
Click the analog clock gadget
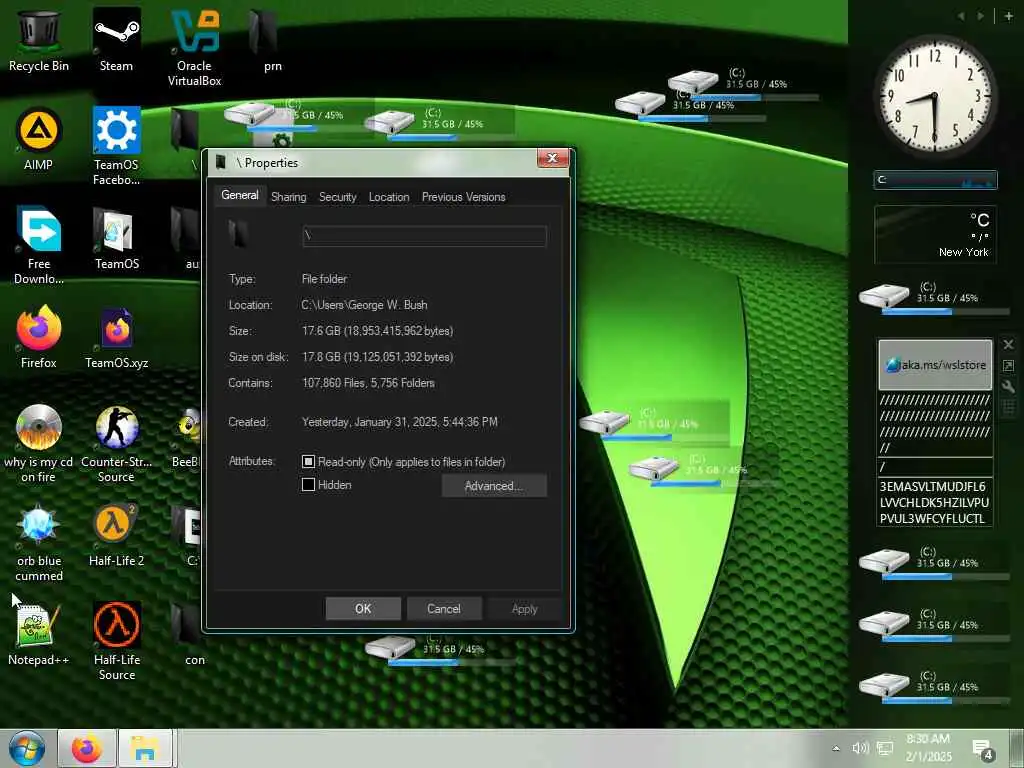pos(935,96)
